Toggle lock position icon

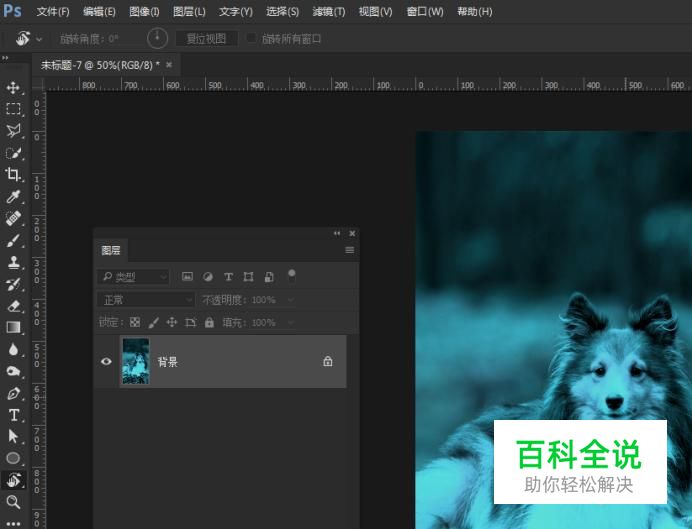point(172,323)
